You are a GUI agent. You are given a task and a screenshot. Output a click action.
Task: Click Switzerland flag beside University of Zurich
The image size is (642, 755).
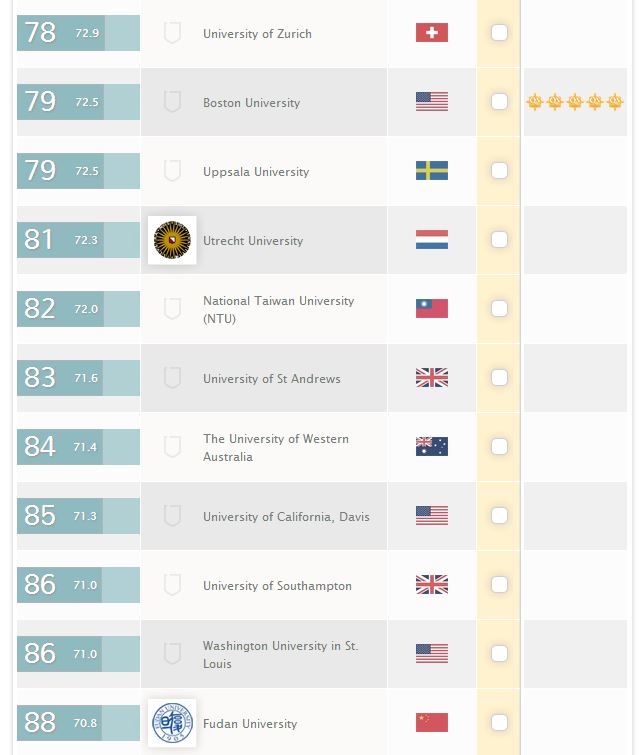click(432, 33)
